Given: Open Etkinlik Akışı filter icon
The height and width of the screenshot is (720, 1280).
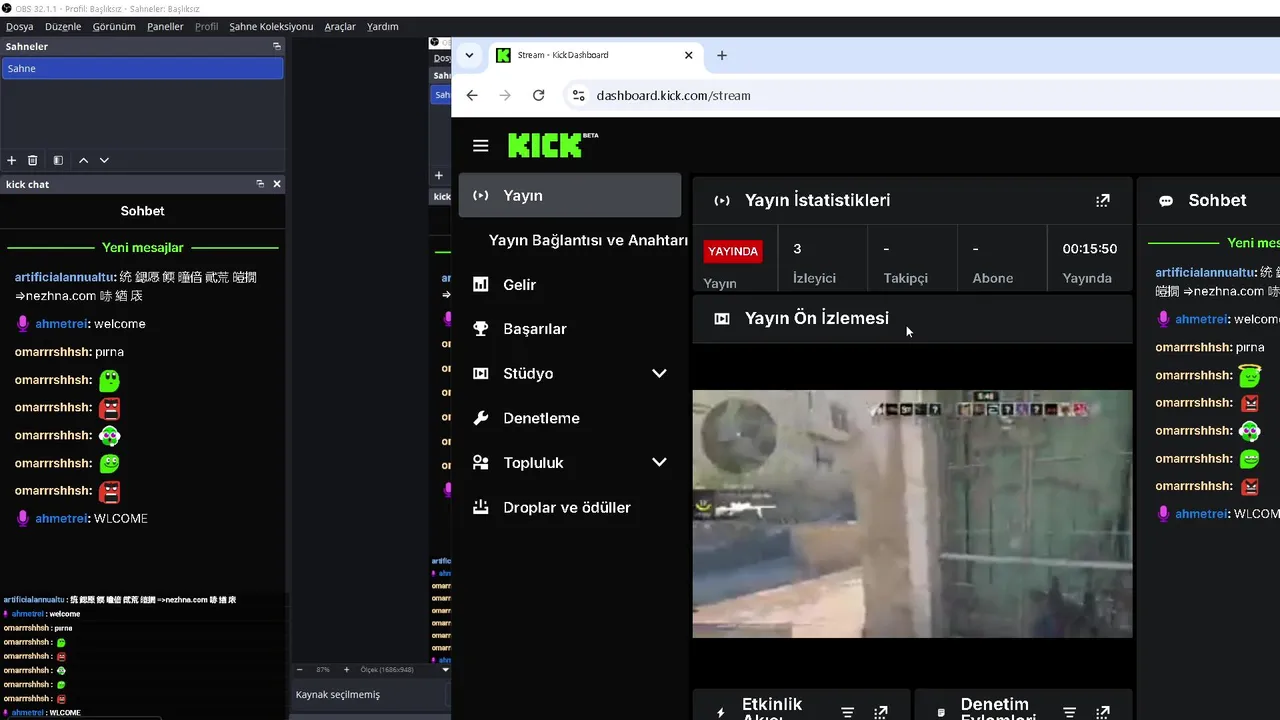Looking at the screenshot, I should [x=847, y=713].
